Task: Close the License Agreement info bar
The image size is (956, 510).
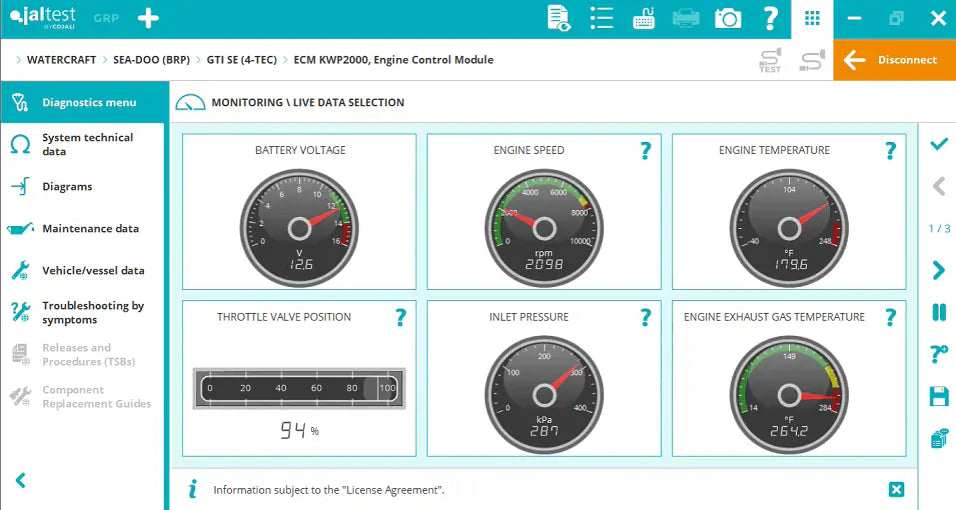Action: click(896, 489)
